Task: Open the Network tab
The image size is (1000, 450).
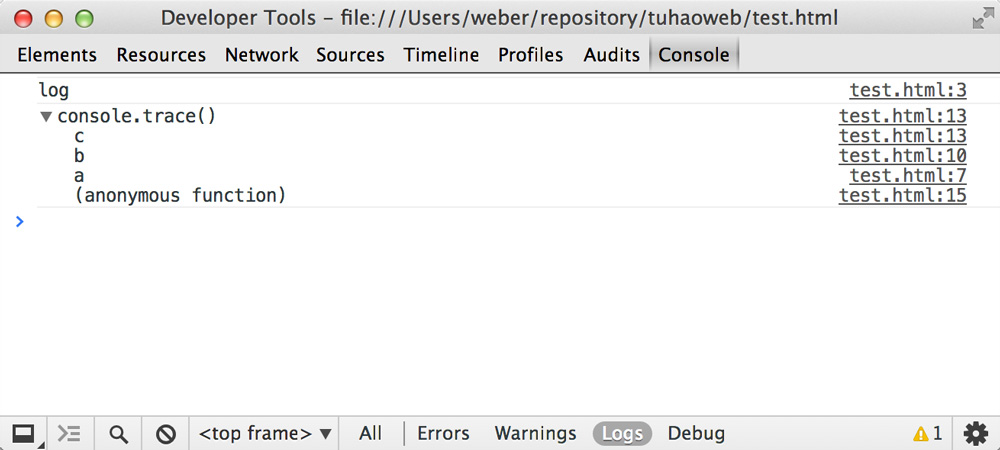Action: [x=261, y=55]
